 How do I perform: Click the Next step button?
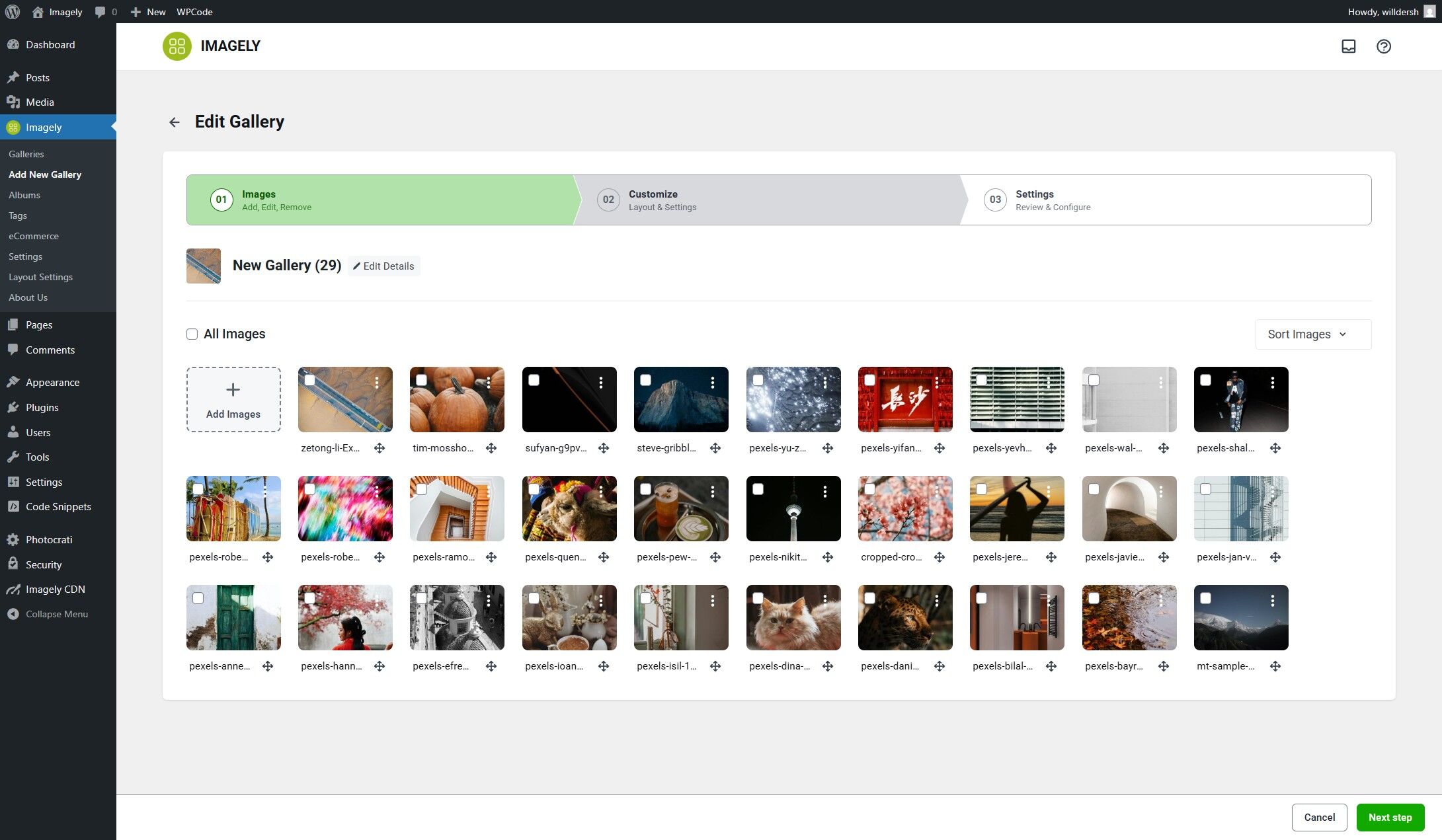point(1390,818)
